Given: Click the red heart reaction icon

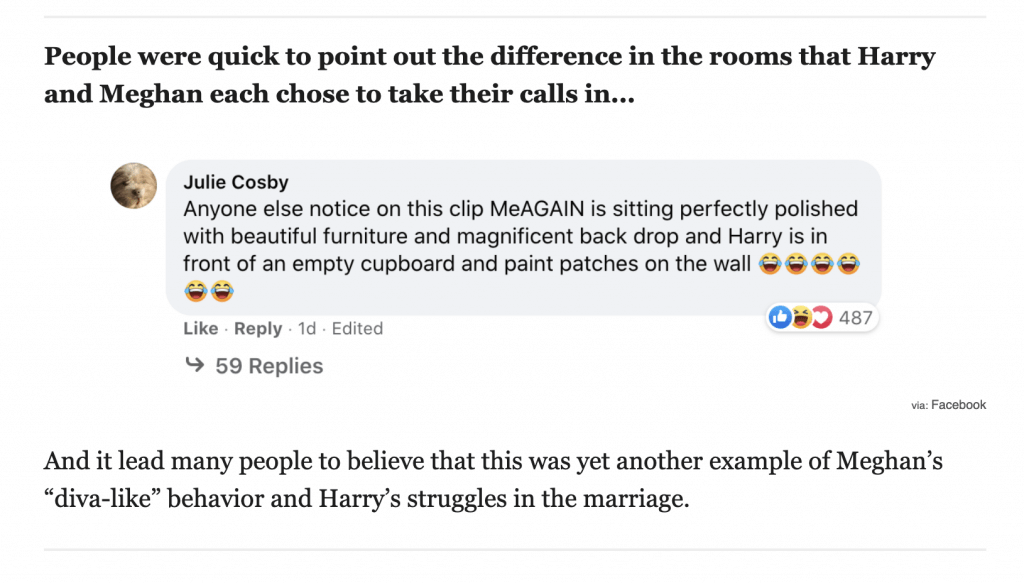Looking at the screenshot, I should (822, 317).
